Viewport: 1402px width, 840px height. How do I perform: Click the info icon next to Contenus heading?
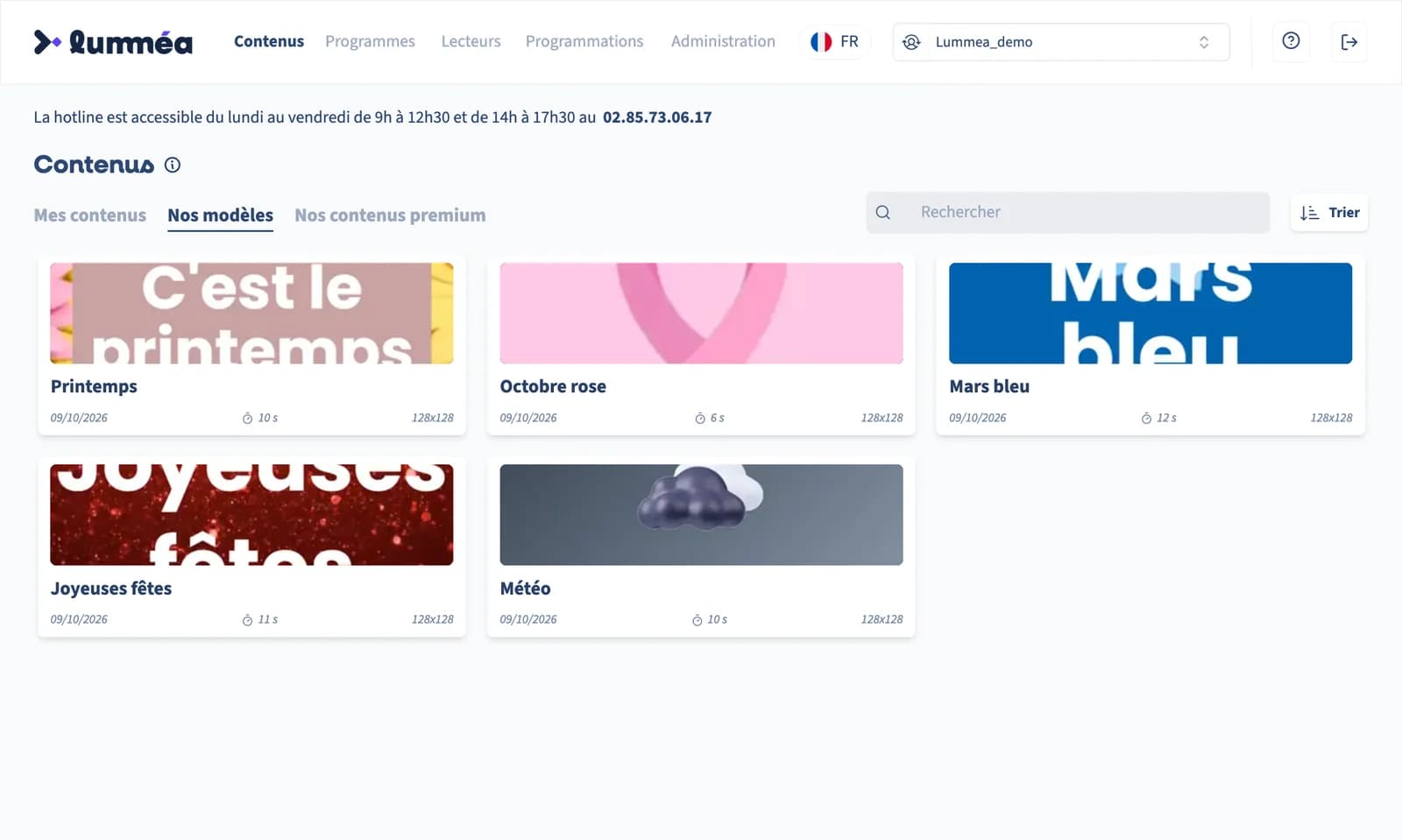[x=173, y=165]
